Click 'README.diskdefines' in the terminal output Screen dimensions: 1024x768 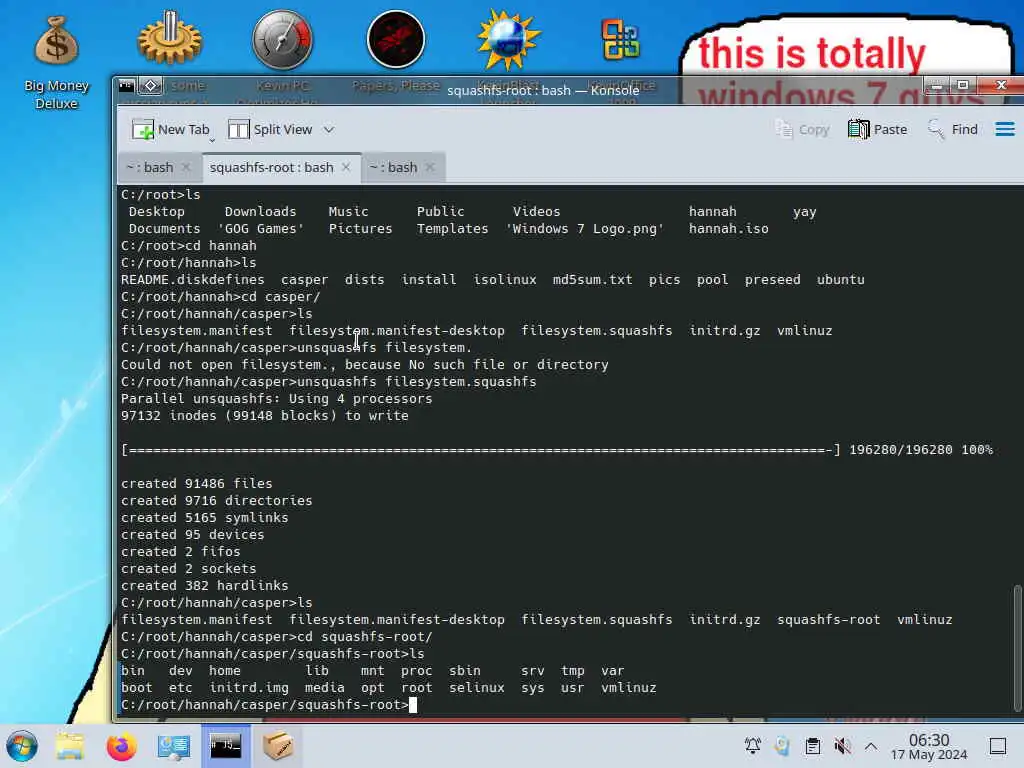point(193,280)
